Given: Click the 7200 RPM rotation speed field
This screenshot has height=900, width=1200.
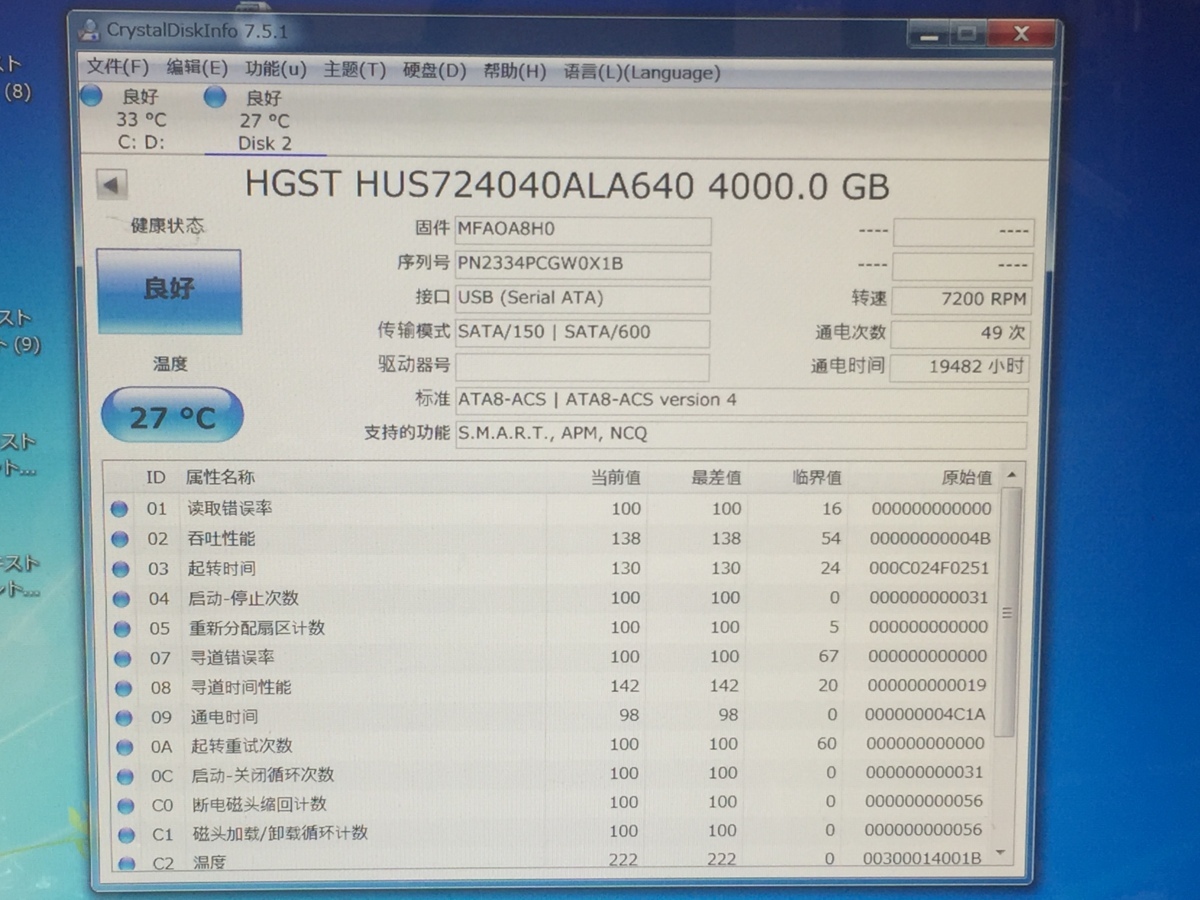Looking at the screenshot, I should coord(961,300).
